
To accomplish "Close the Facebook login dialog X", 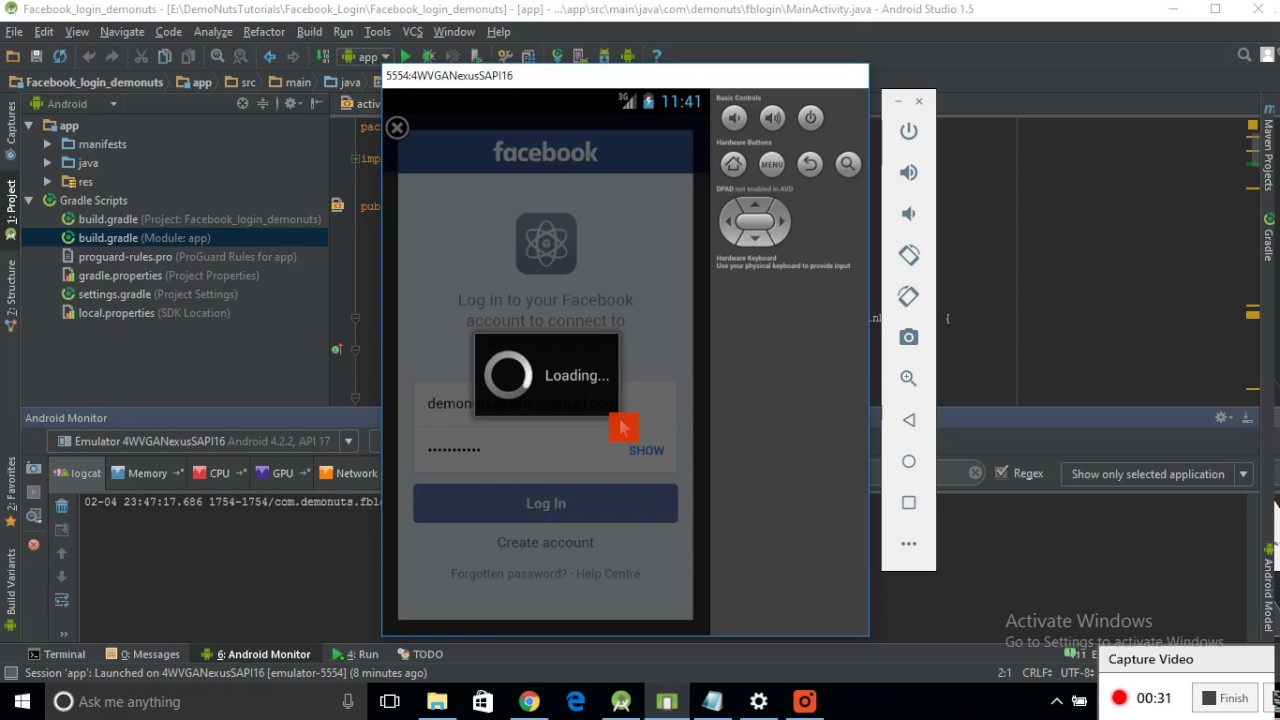I will (x=397, y=128).
